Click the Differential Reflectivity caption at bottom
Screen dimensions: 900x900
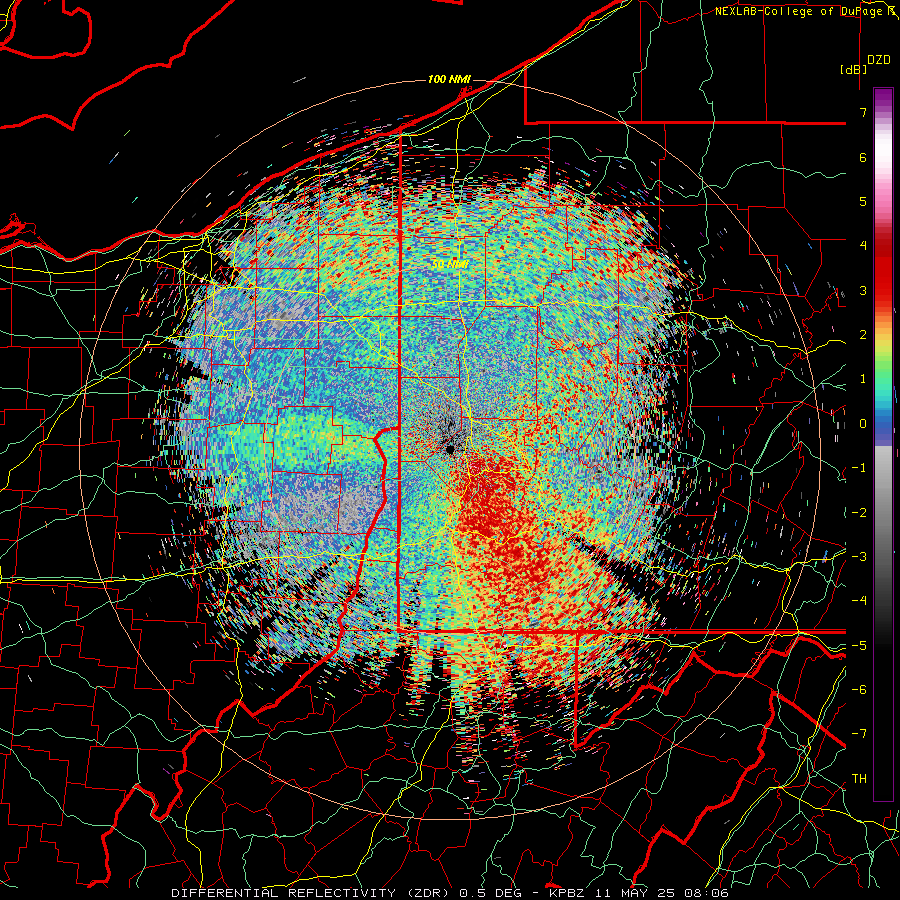point(450,893)
